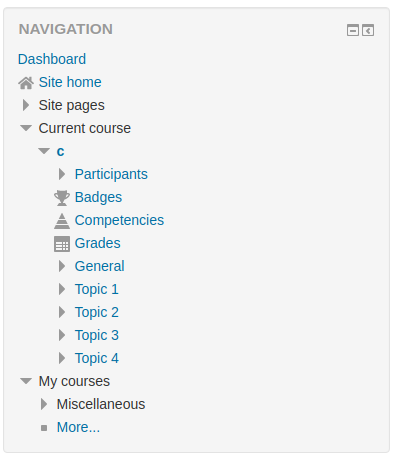Expand the Site pages tree node
Viewport: 396px width, 460px height.
click(x=26, y=105)
